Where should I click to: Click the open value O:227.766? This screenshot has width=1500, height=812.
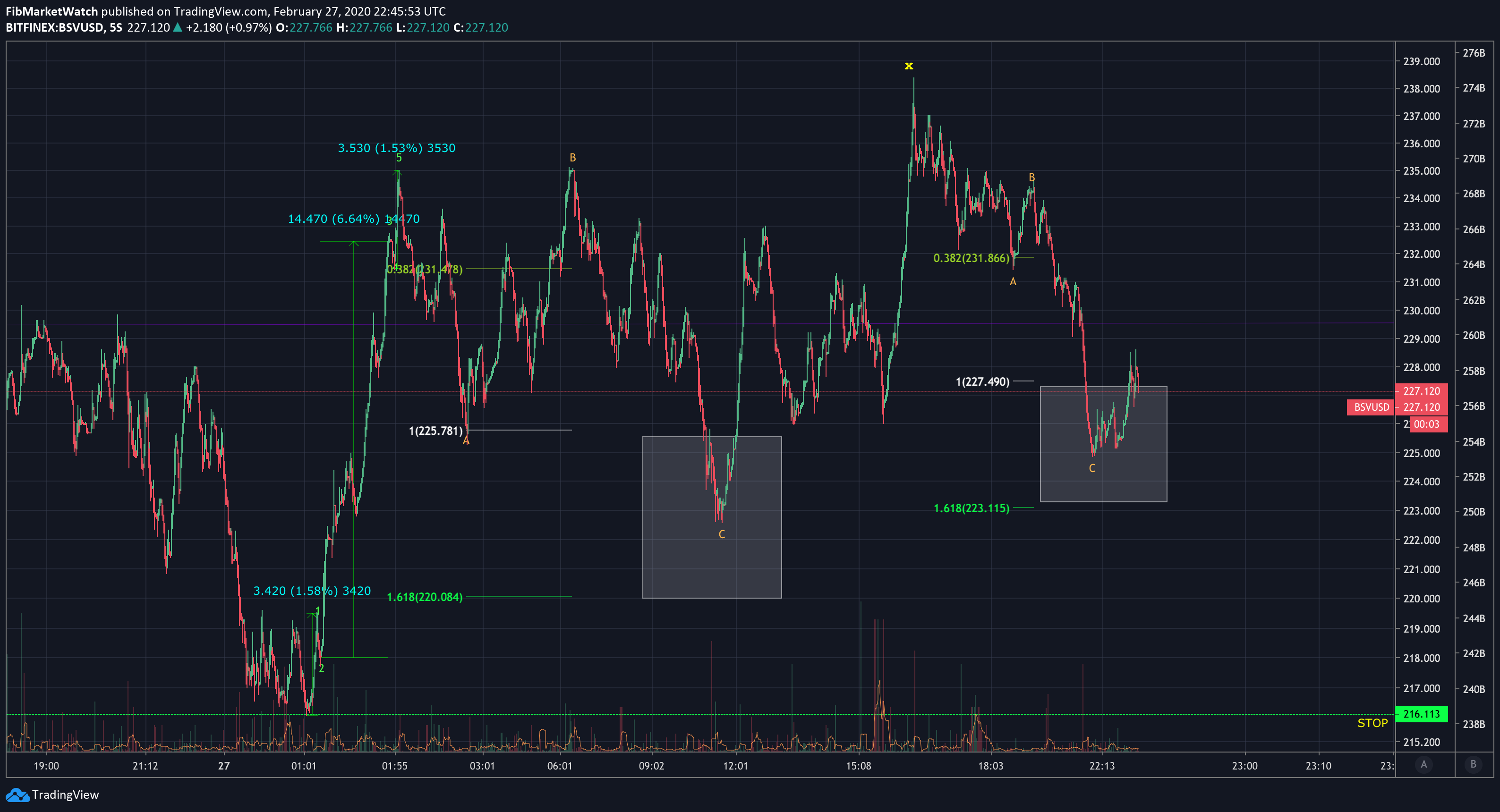[304, 27]
